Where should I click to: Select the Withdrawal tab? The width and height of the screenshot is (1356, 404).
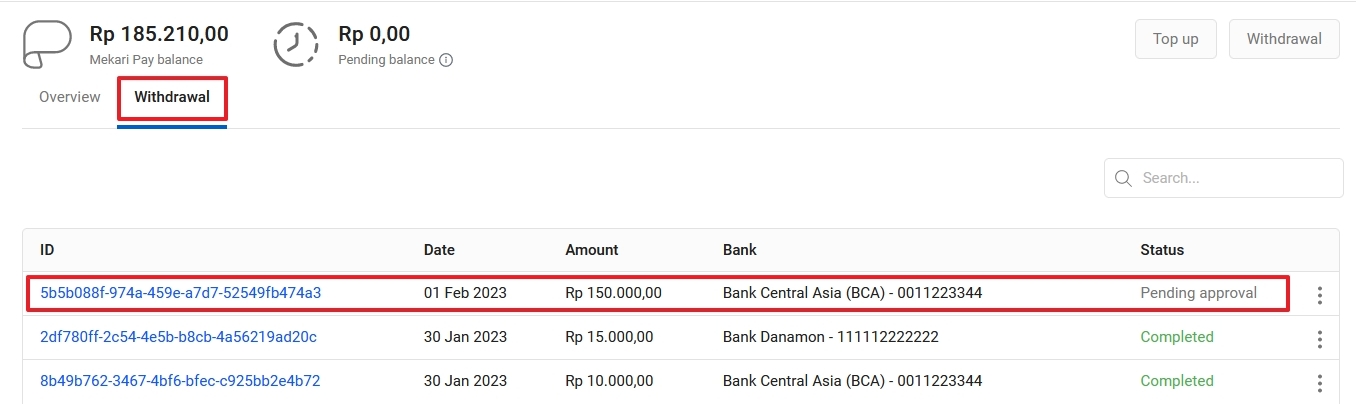pos(172,98)
